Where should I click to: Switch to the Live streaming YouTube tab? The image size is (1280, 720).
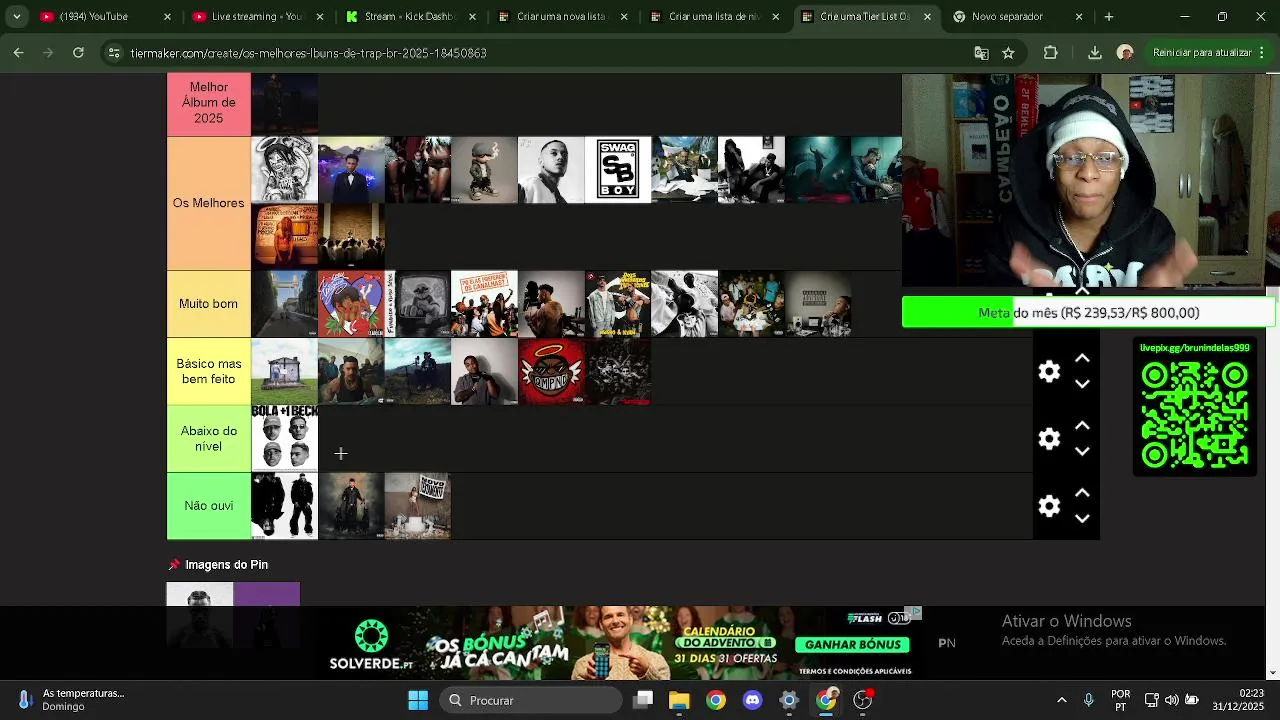coord(256,17)
